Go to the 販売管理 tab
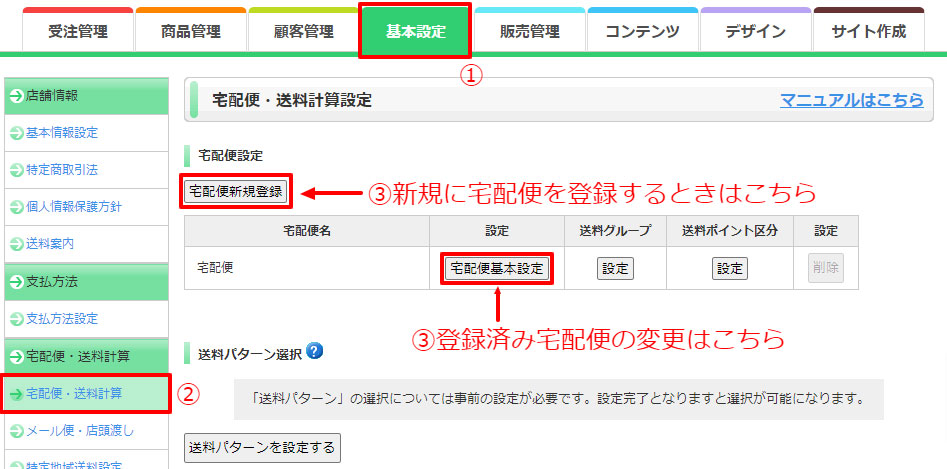 point(530,30)
